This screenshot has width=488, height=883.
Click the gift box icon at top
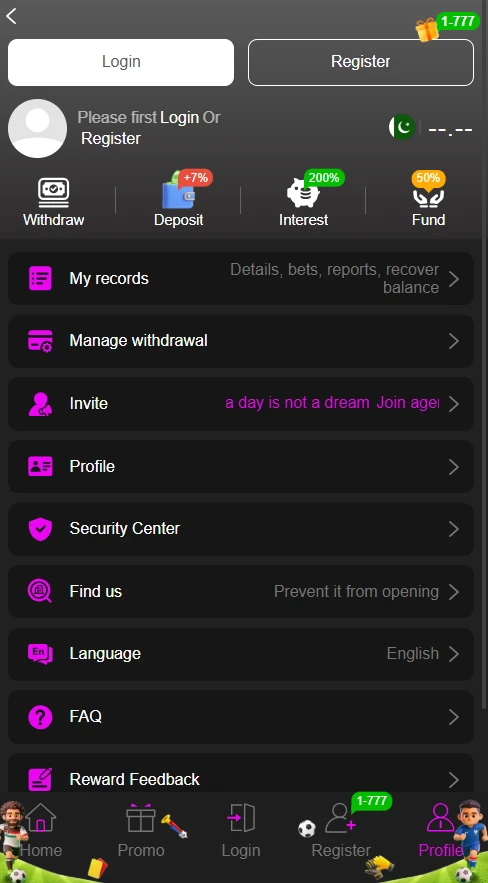(x=427, y=29)
